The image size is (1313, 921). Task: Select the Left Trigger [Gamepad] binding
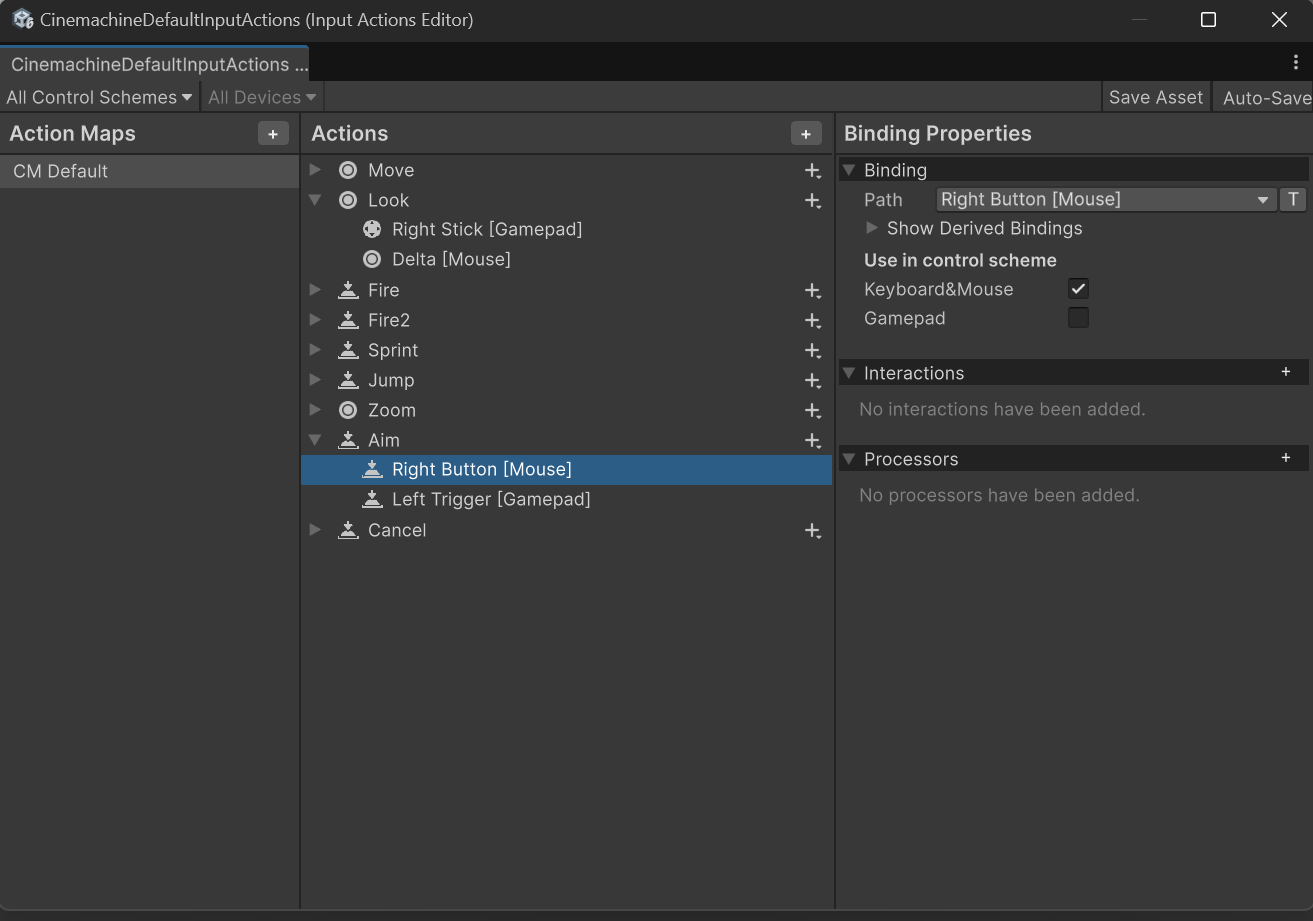pyautogui.click(x=491, y=499)
